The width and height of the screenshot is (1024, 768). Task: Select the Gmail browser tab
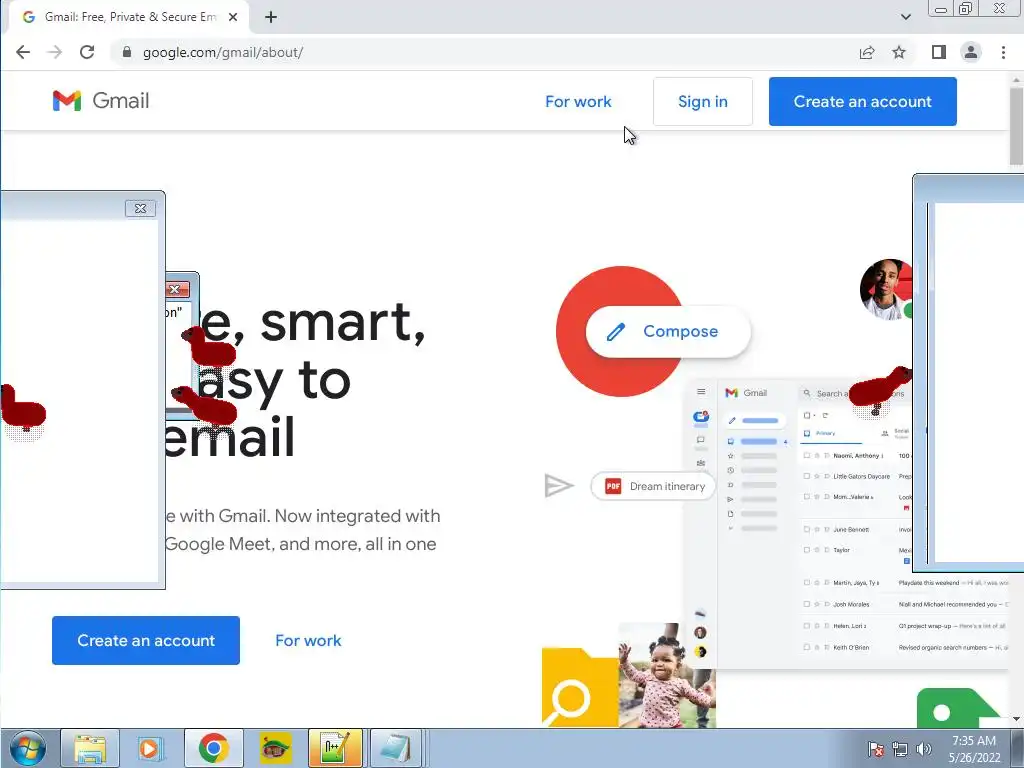(x=128, y=17)
